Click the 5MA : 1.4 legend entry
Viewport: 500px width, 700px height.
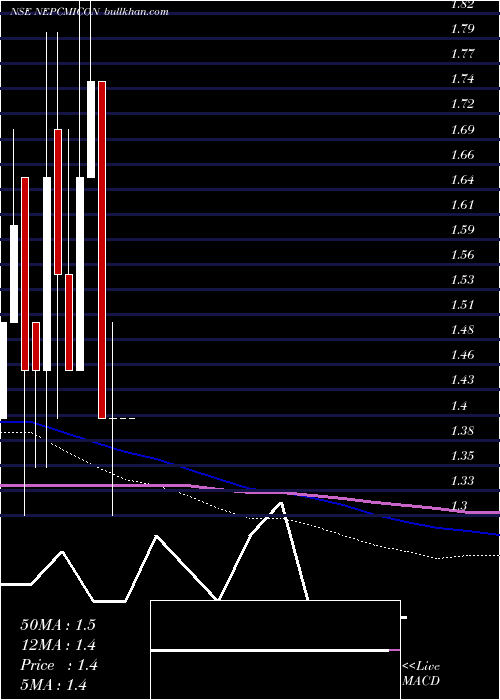[x=54, y=684]
